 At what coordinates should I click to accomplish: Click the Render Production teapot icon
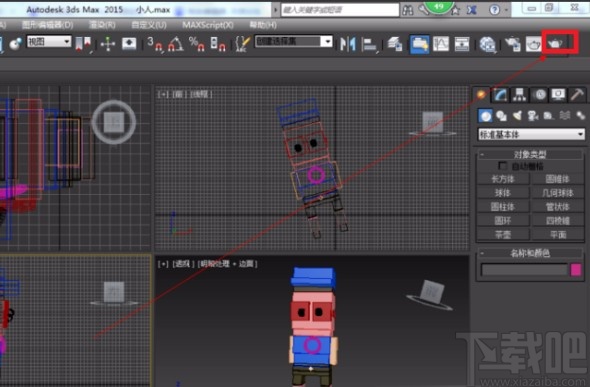pos(555,43)
